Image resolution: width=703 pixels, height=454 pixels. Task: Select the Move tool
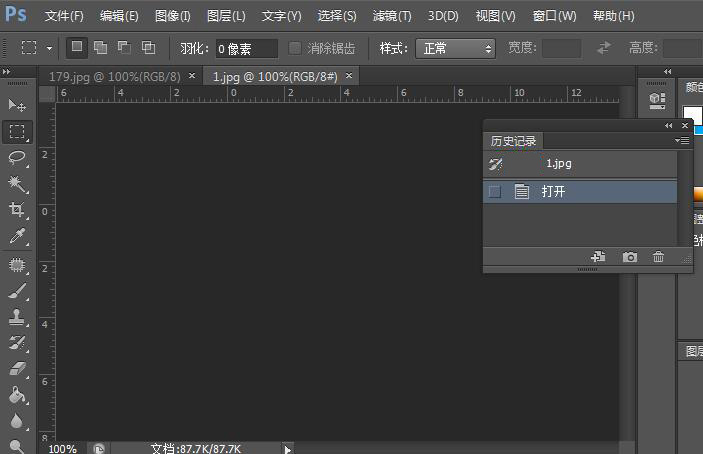click(x=17, y=105)
